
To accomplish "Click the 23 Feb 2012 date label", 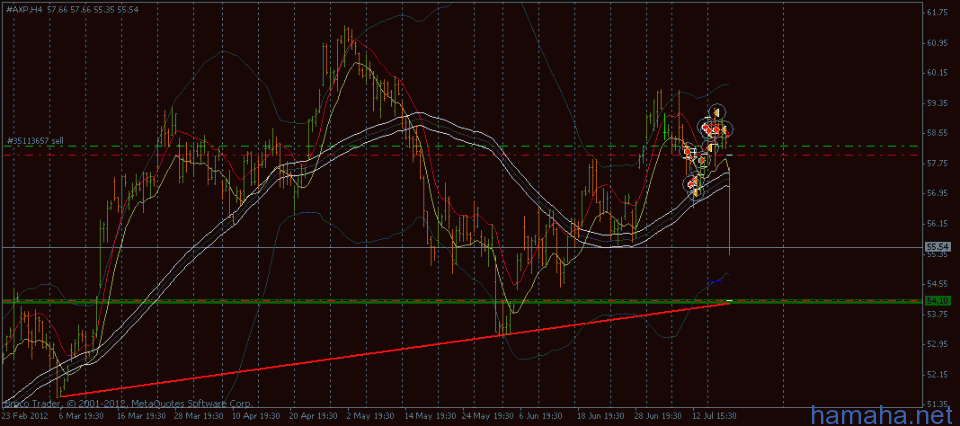I will coord(22,414).
